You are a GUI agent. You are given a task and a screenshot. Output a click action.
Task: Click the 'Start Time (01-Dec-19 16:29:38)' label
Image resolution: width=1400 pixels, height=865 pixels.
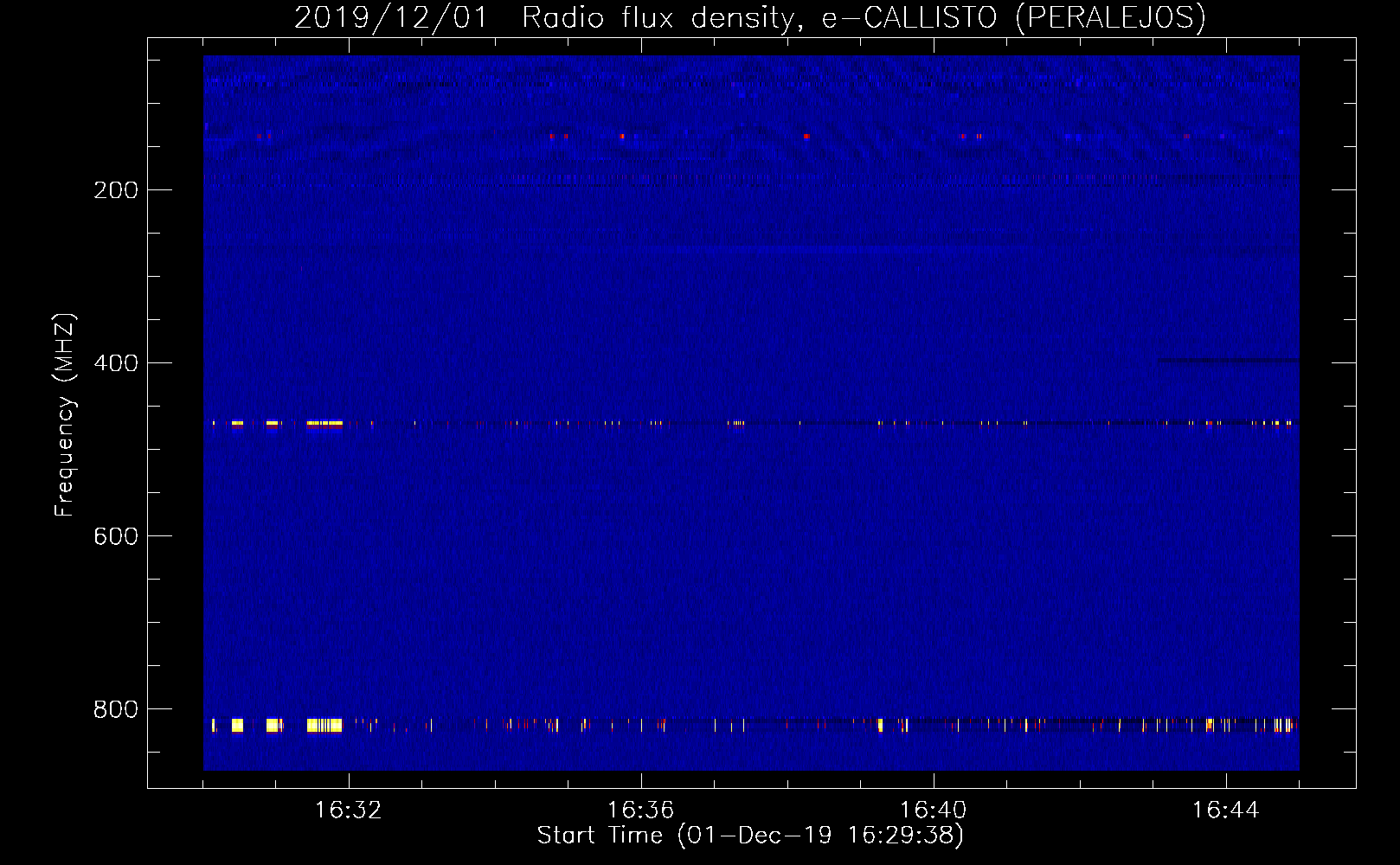(750, 836)
